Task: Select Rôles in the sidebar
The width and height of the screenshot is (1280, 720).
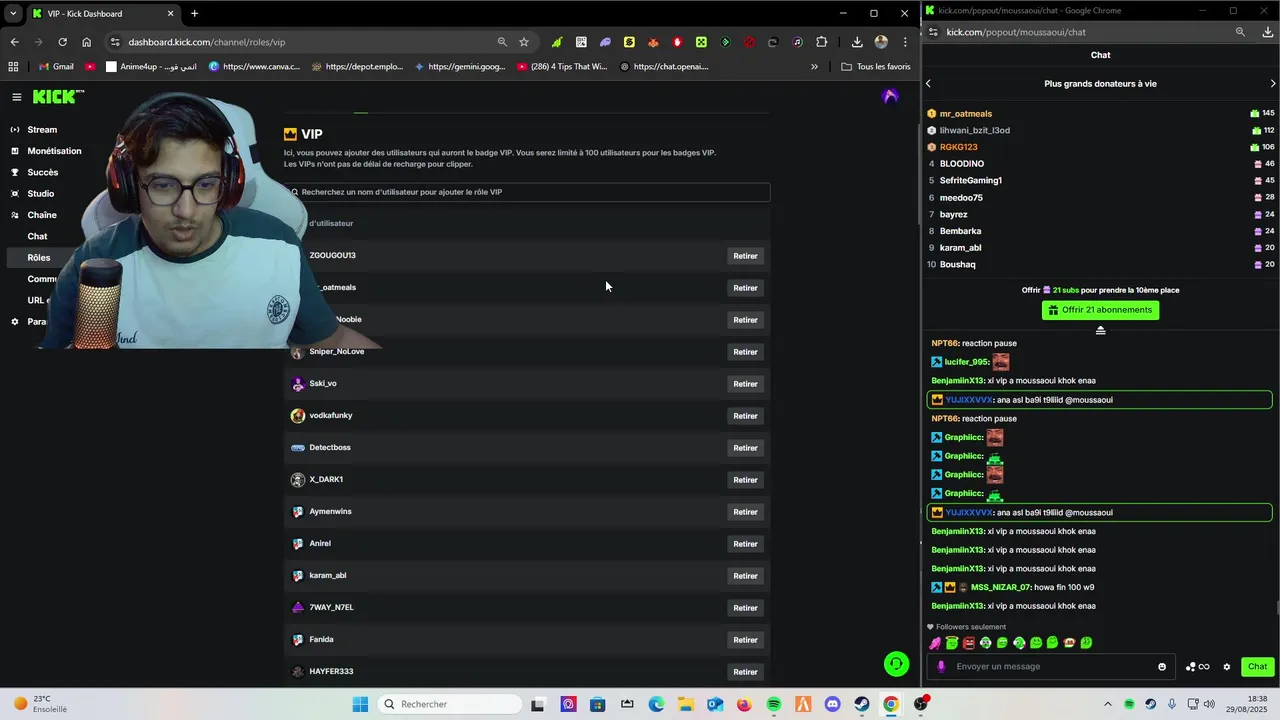Action: tap(39, 258)
